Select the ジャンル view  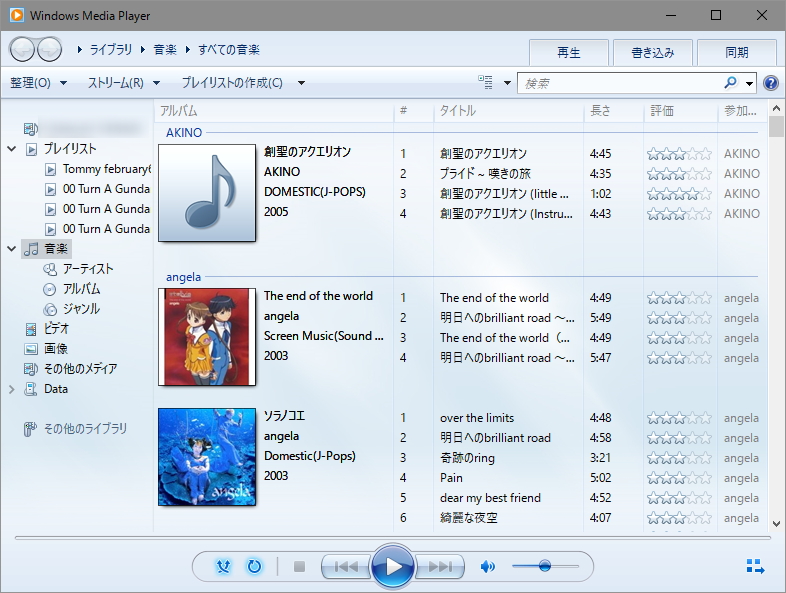click(x=81, y=309)
